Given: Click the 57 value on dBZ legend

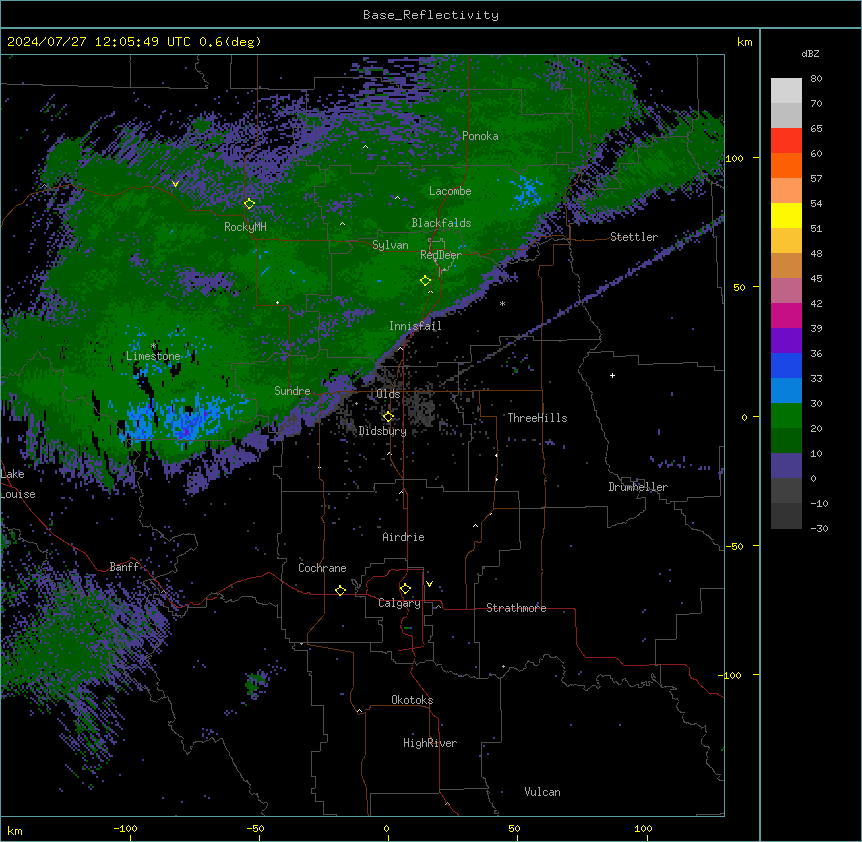Looking at the screenshot, I should (x=816, y=179).
